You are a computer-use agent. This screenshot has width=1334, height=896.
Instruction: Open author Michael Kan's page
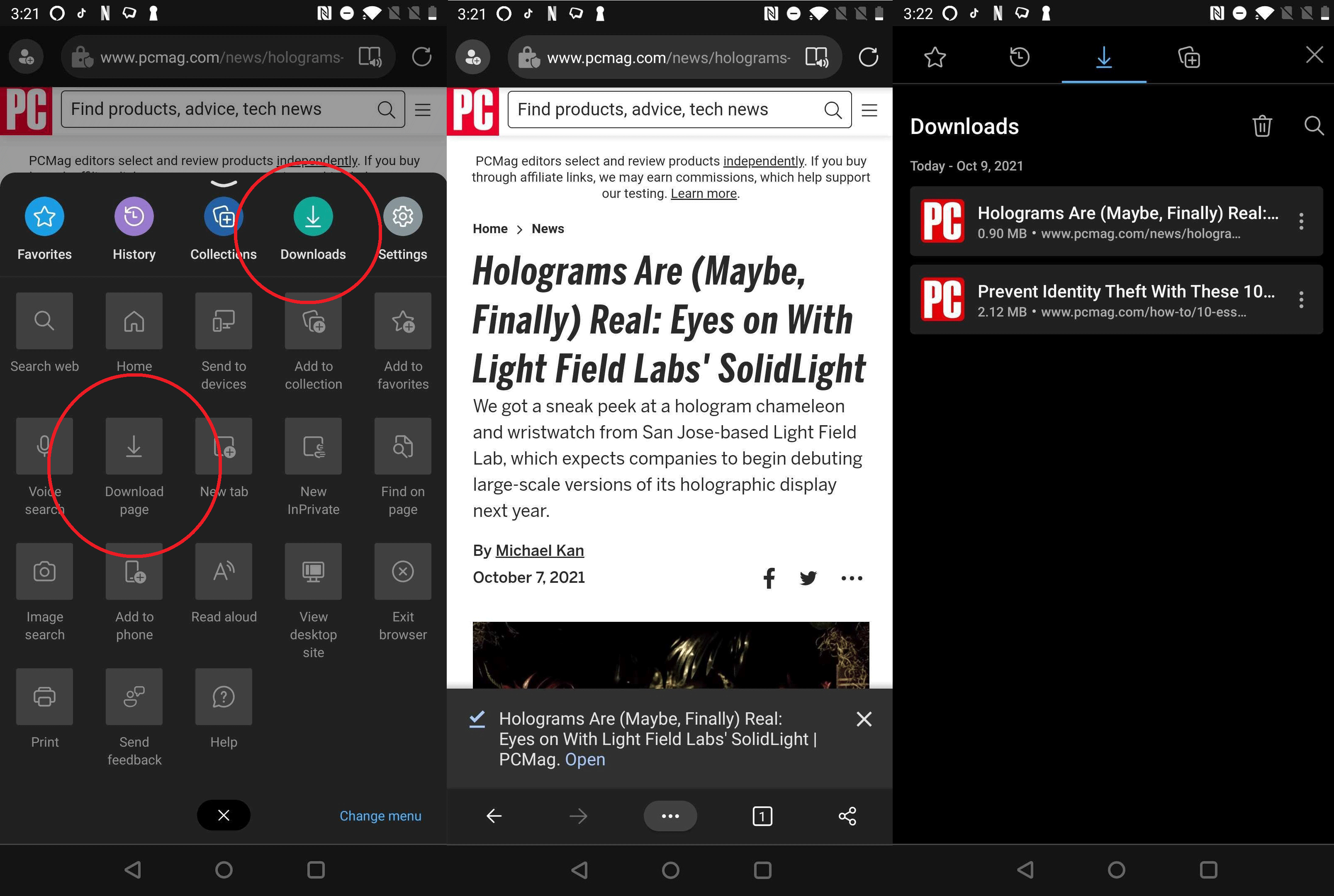point(539,550)
